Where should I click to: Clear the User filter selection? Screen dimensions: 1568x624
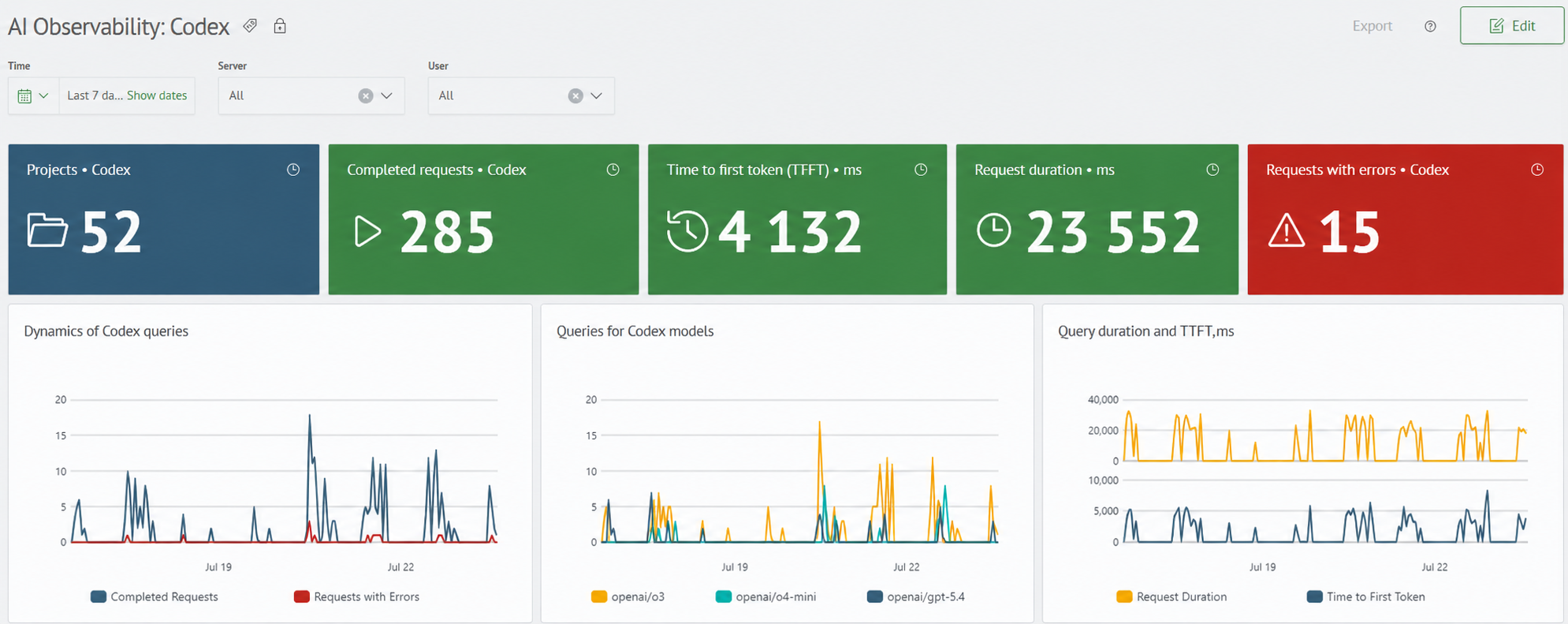pyautogui.click(x=575, y=95)
